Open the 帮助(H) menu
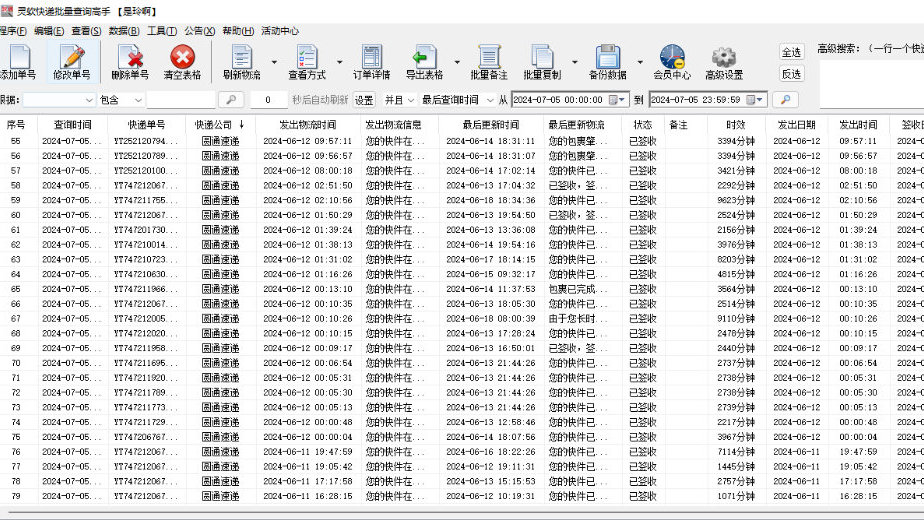The width and height of the screenshot is (924, 520). (x=238, y=31)
